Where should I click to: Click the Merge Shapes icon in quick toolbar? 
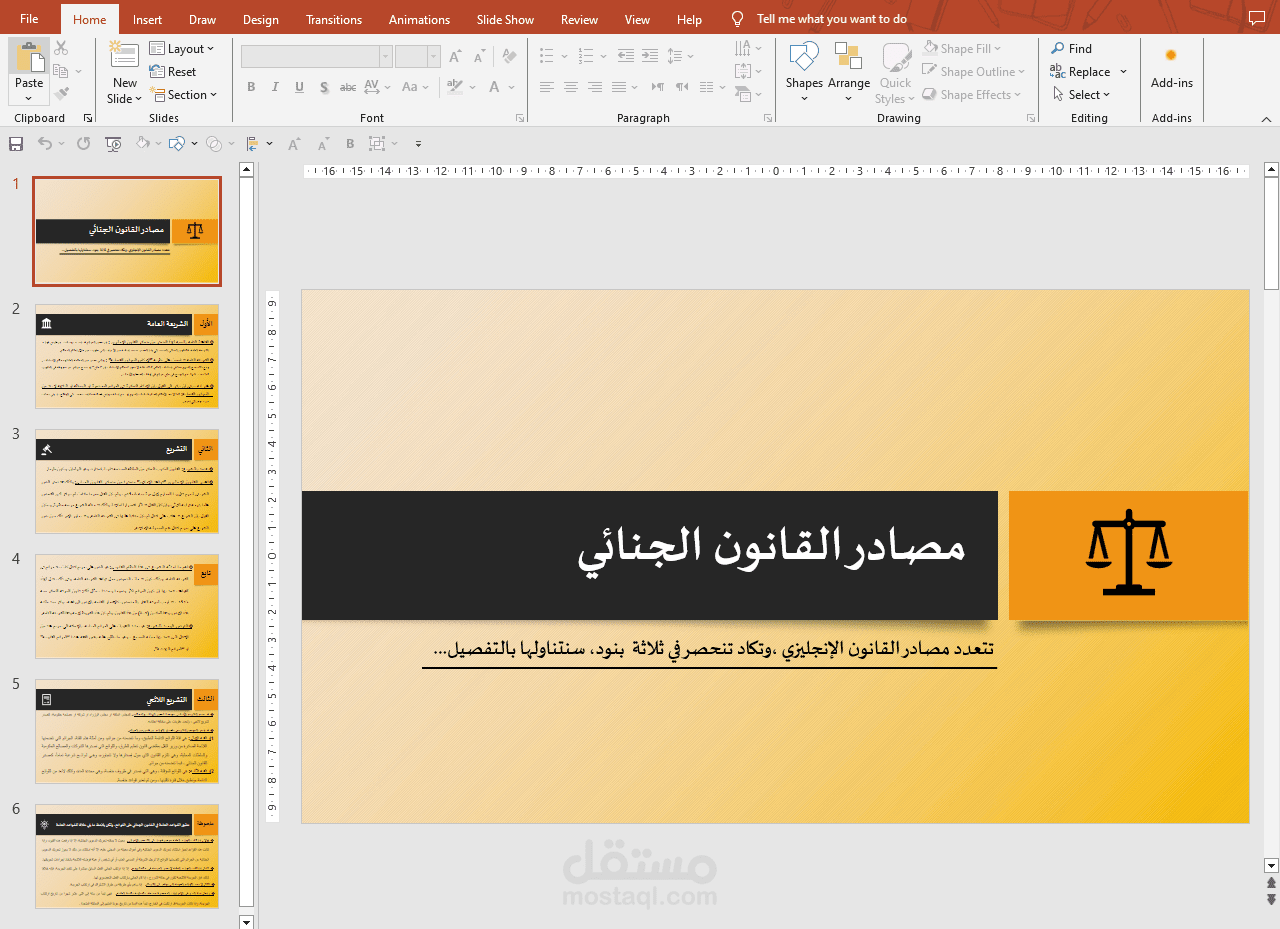pyautogui.click(x=213, y=144)
